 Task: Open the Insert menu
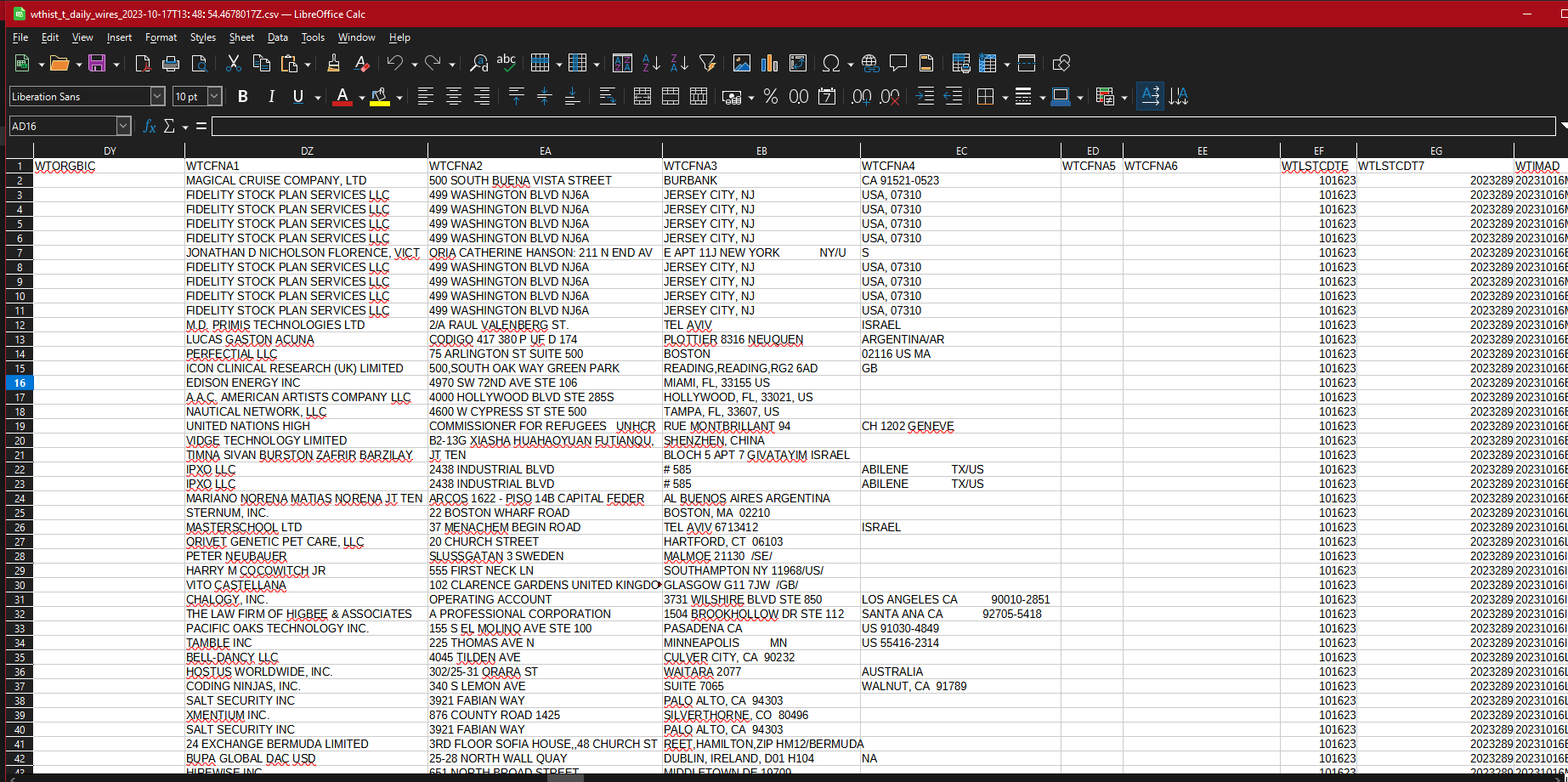click(119, 37)
